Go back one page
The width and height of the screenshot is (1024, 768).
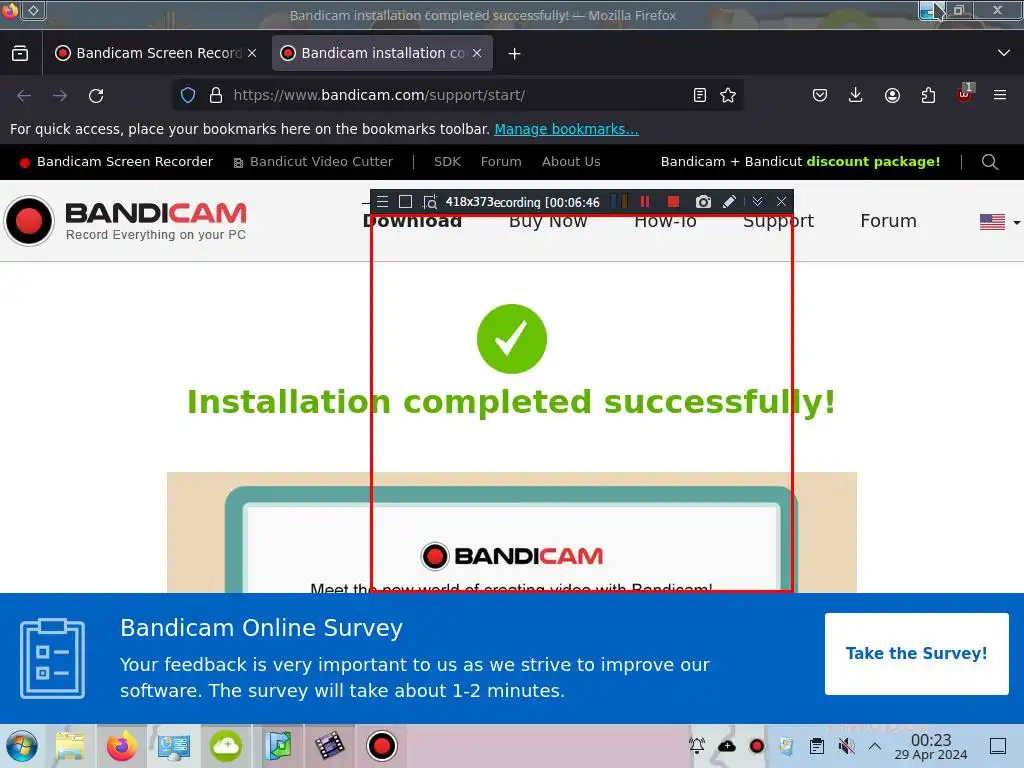click(x=24, y=96)
